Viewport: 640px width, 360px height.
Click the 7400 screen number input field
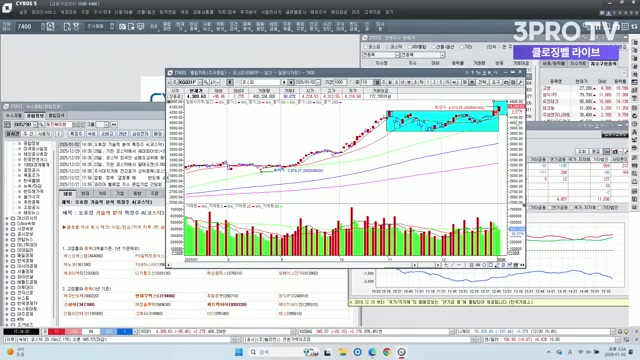tap(28, 27)
